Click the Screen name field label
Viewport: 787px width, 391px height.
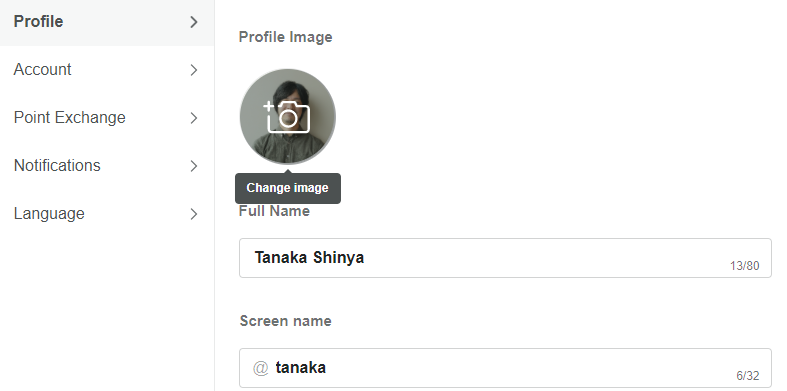pos(286,321)
